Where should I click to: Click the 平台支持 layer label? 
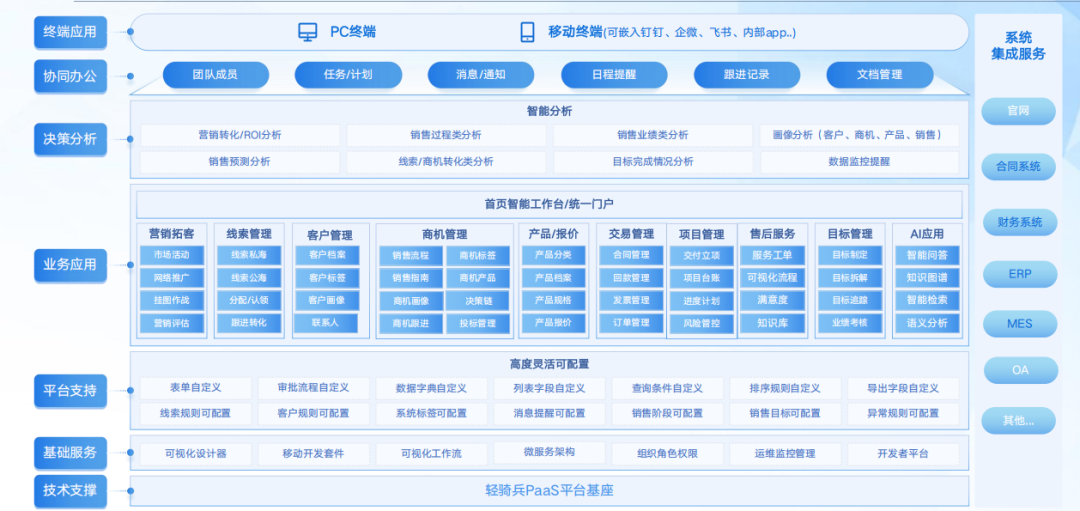pos(70,390)
